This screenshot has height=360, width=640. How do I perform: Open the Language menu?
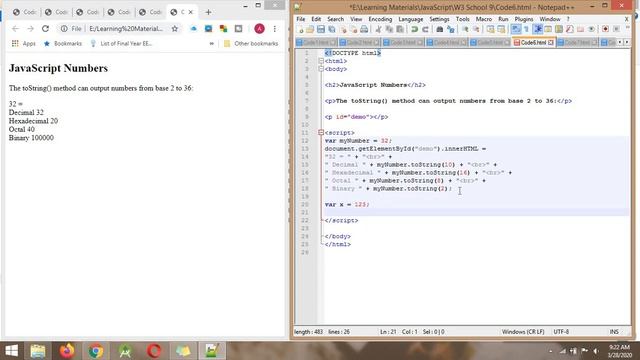pos(411,19)
